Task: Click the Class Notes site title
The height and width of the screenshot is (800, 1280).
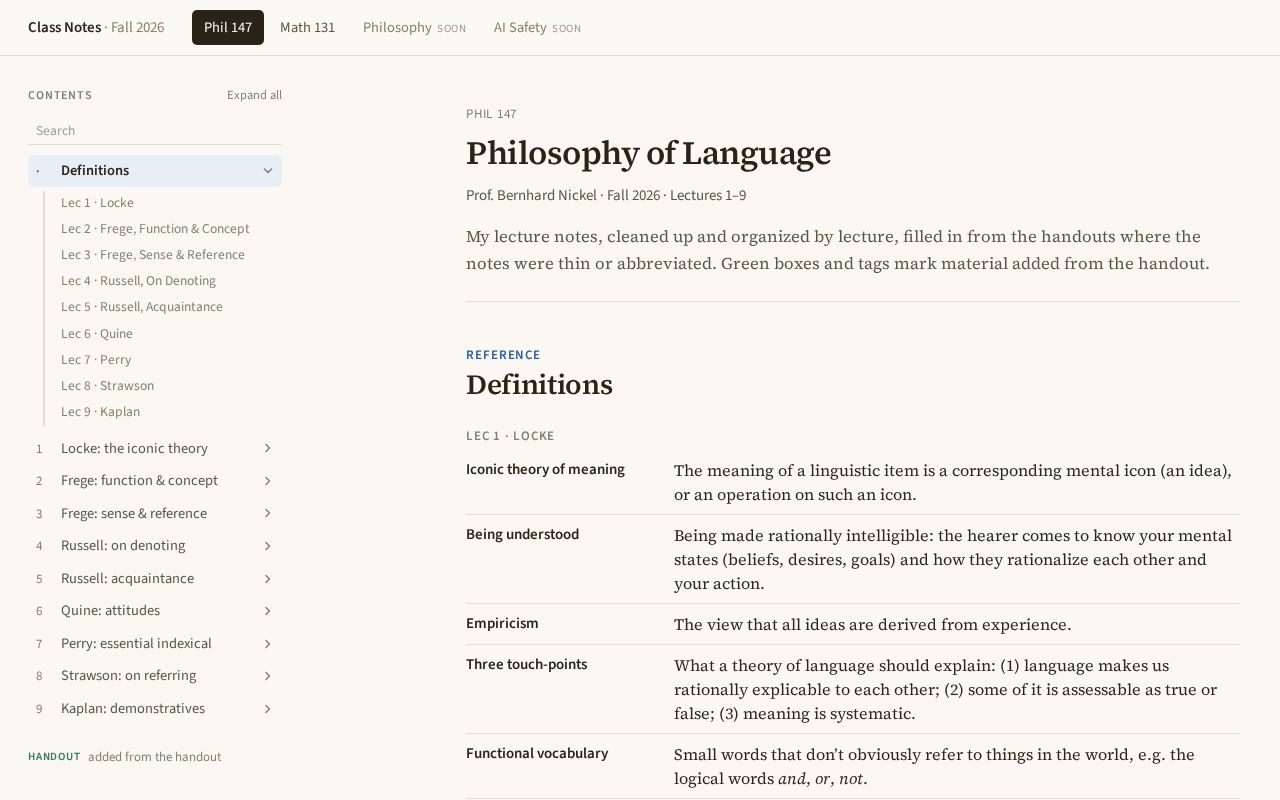Action: pos(64,28)
